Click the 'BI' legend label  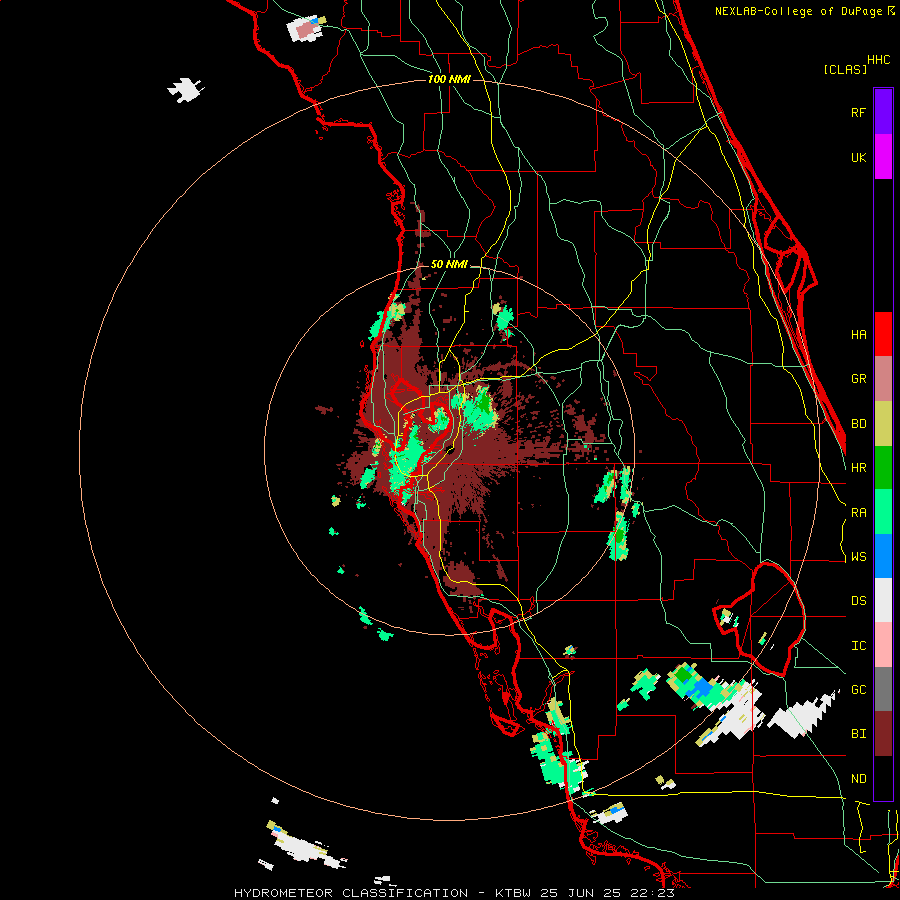tap(858, 734)
